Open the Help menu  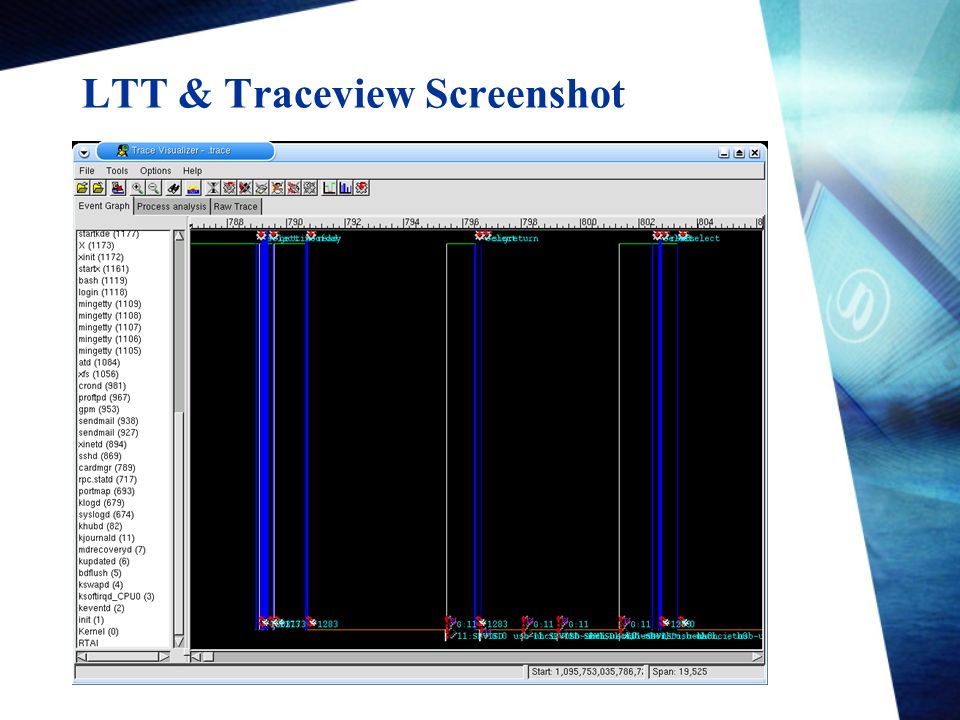(192, 171)
